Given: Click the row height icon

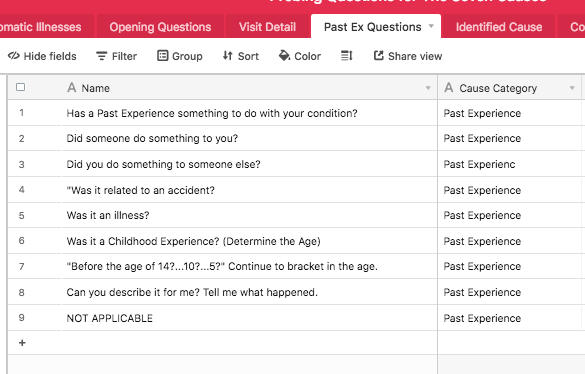Looking at the screenshot, I should point(347,56).
